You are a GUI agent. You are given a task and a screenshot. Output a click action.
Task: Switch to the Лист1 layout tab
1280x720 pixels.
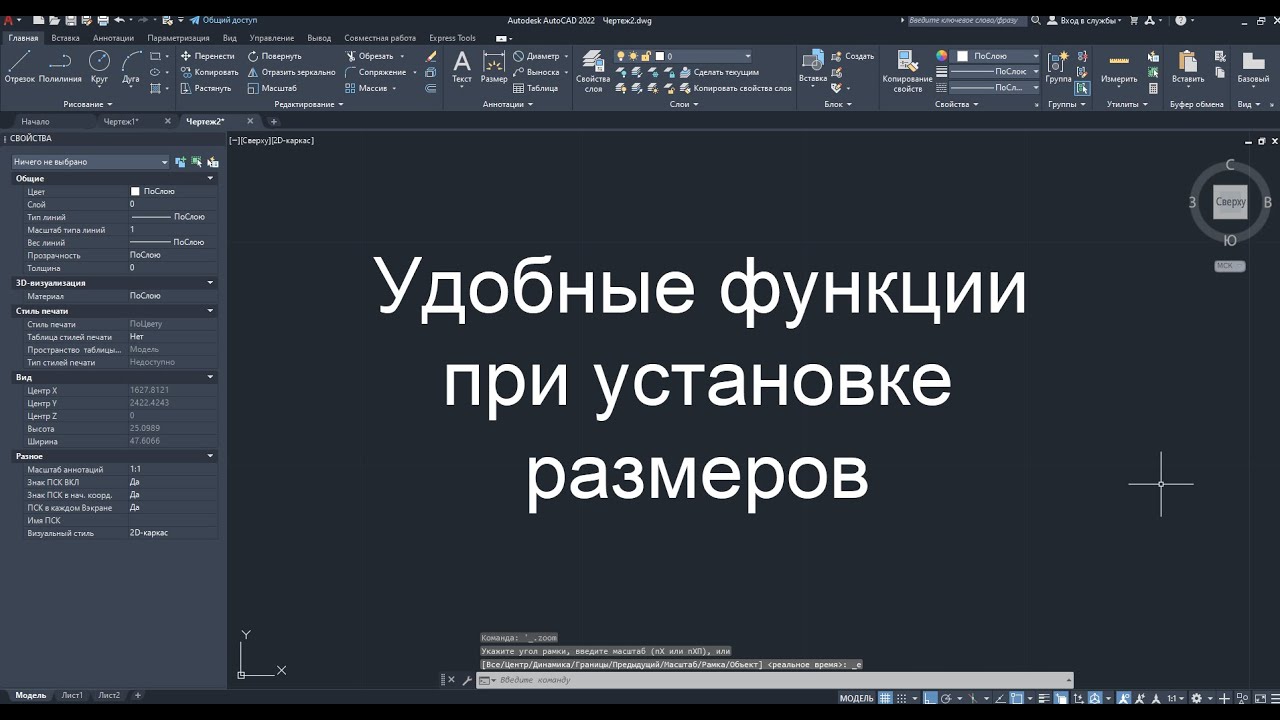pos(72,695)
